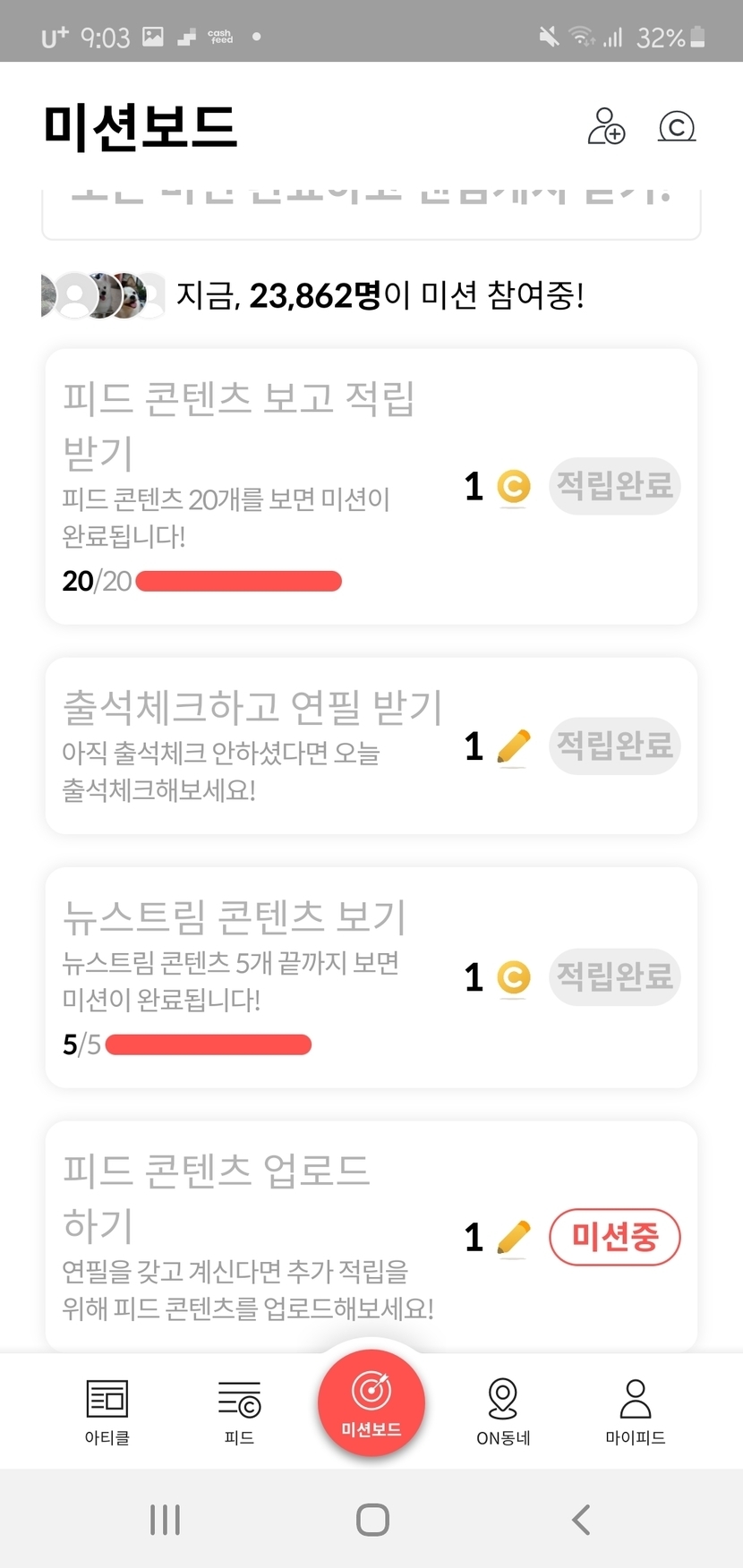Tap the 5/5 newstream progress bar

pos(208,1044)
